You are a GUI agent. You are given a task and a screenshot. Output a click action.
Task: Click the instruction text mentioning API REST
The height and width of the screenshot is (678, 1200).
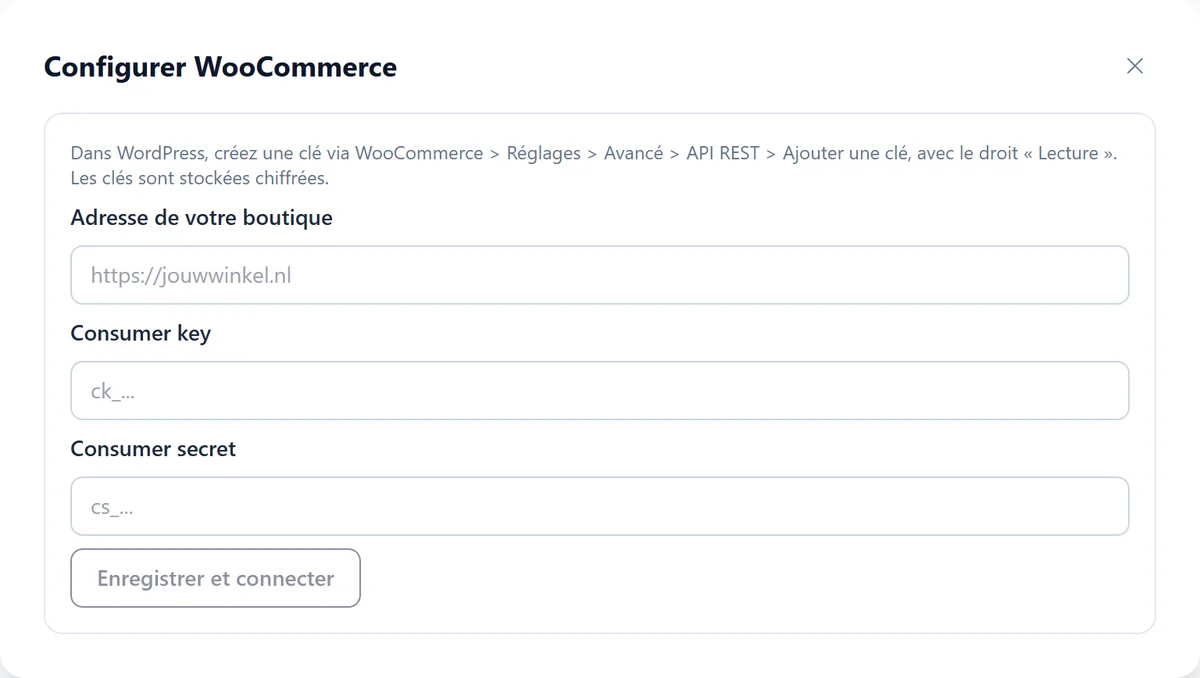[594, 166]
